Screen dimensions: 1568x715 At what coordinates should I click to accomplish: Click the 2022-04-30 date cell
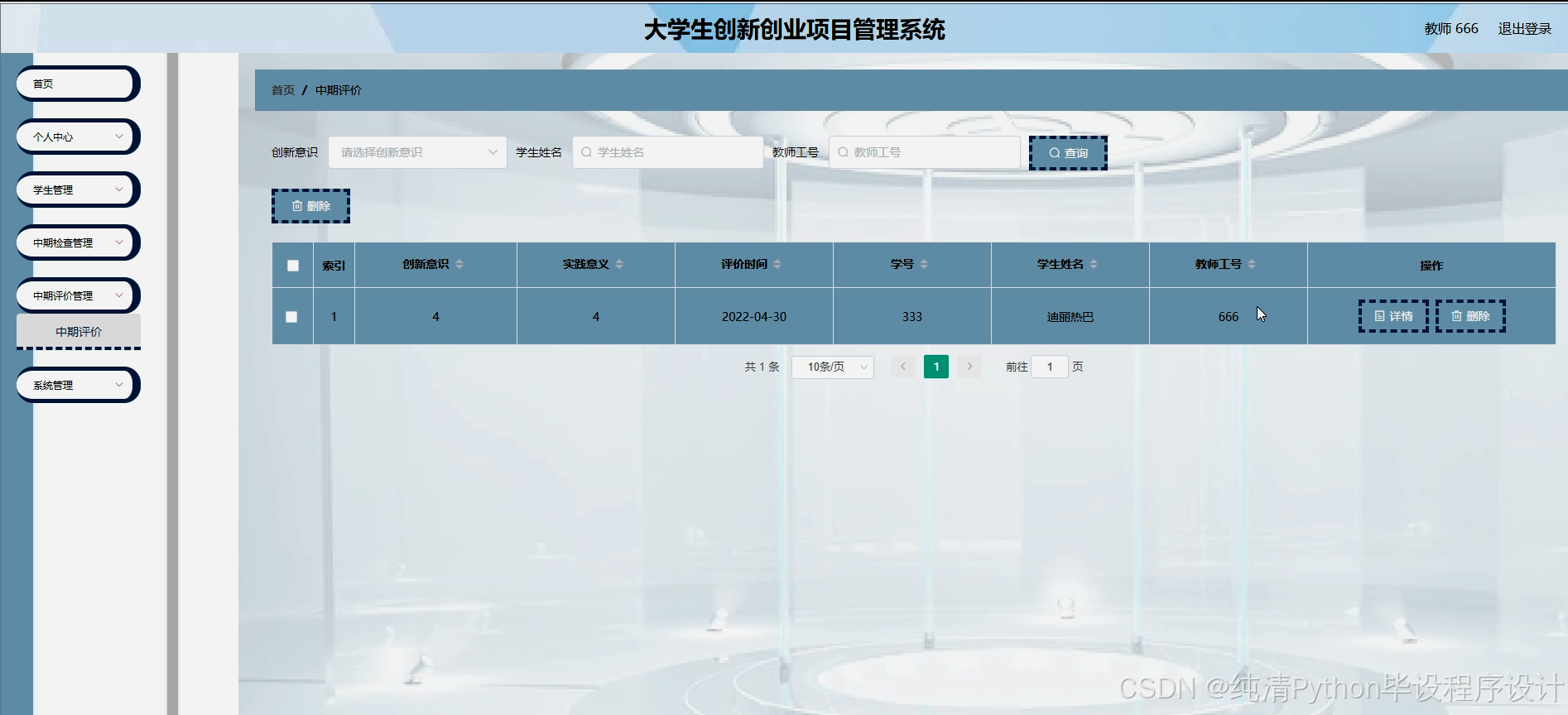coord(754,317)
